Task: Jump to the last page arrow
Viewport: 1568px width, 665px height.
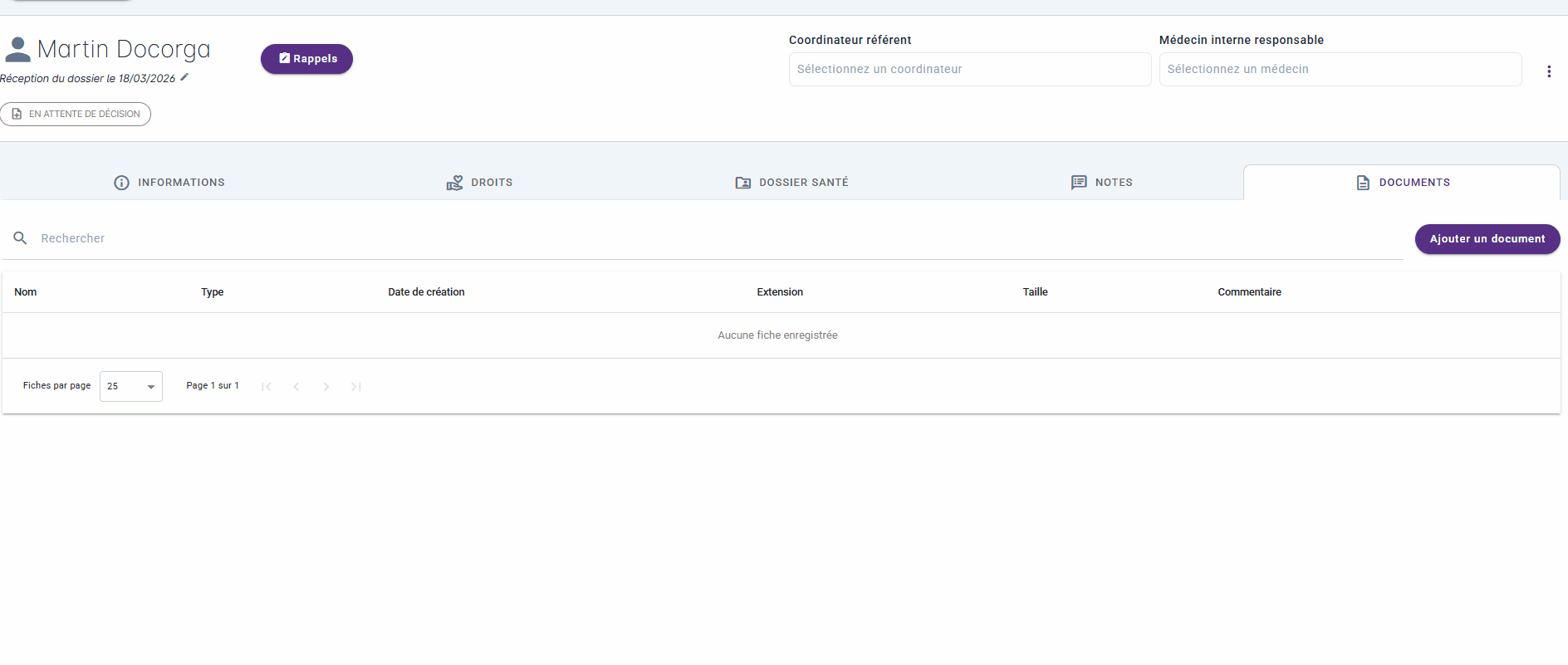Action: pos(356,387)
